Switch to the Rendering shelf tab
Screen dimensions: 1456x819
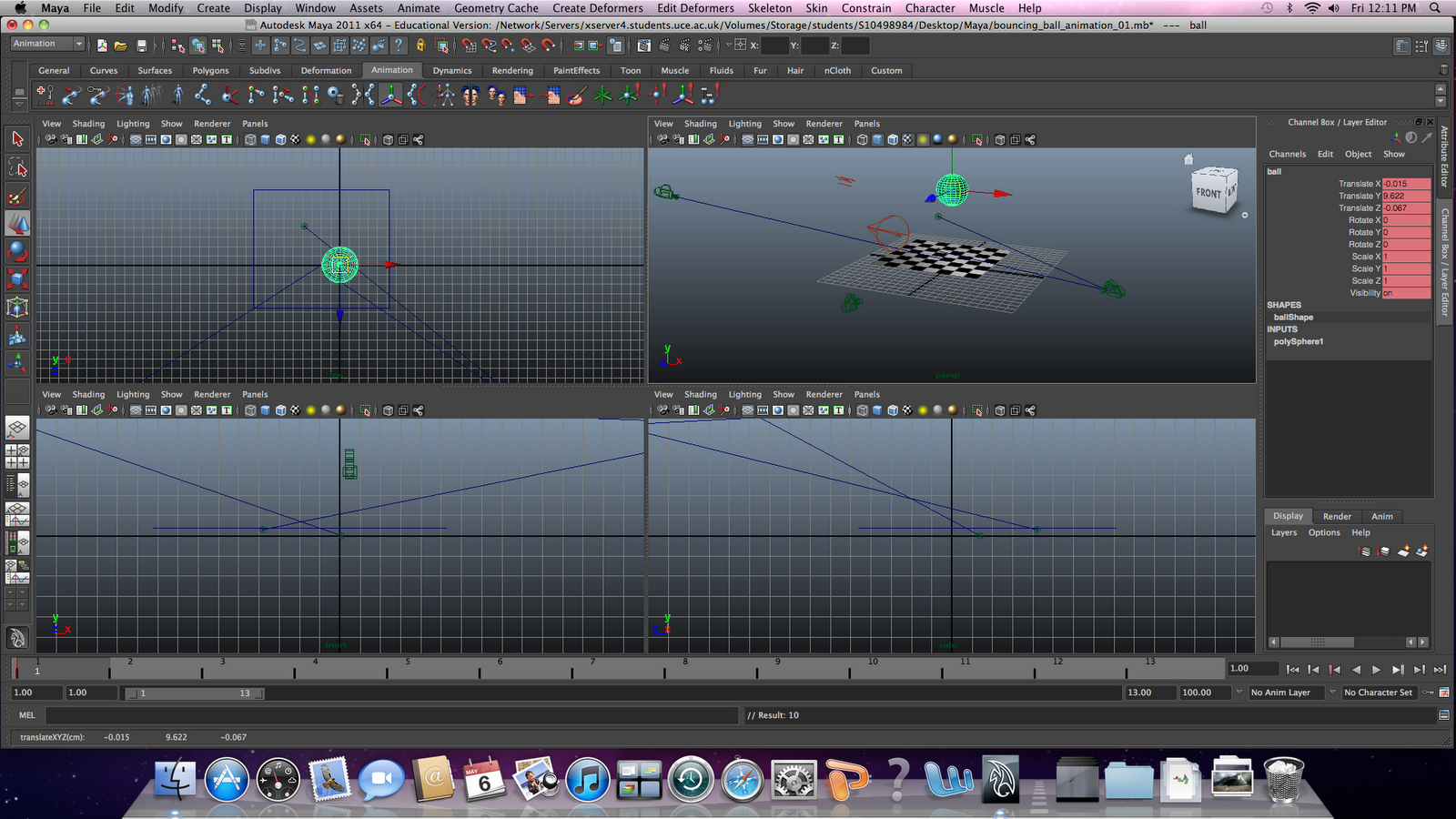tap(512, 70)
